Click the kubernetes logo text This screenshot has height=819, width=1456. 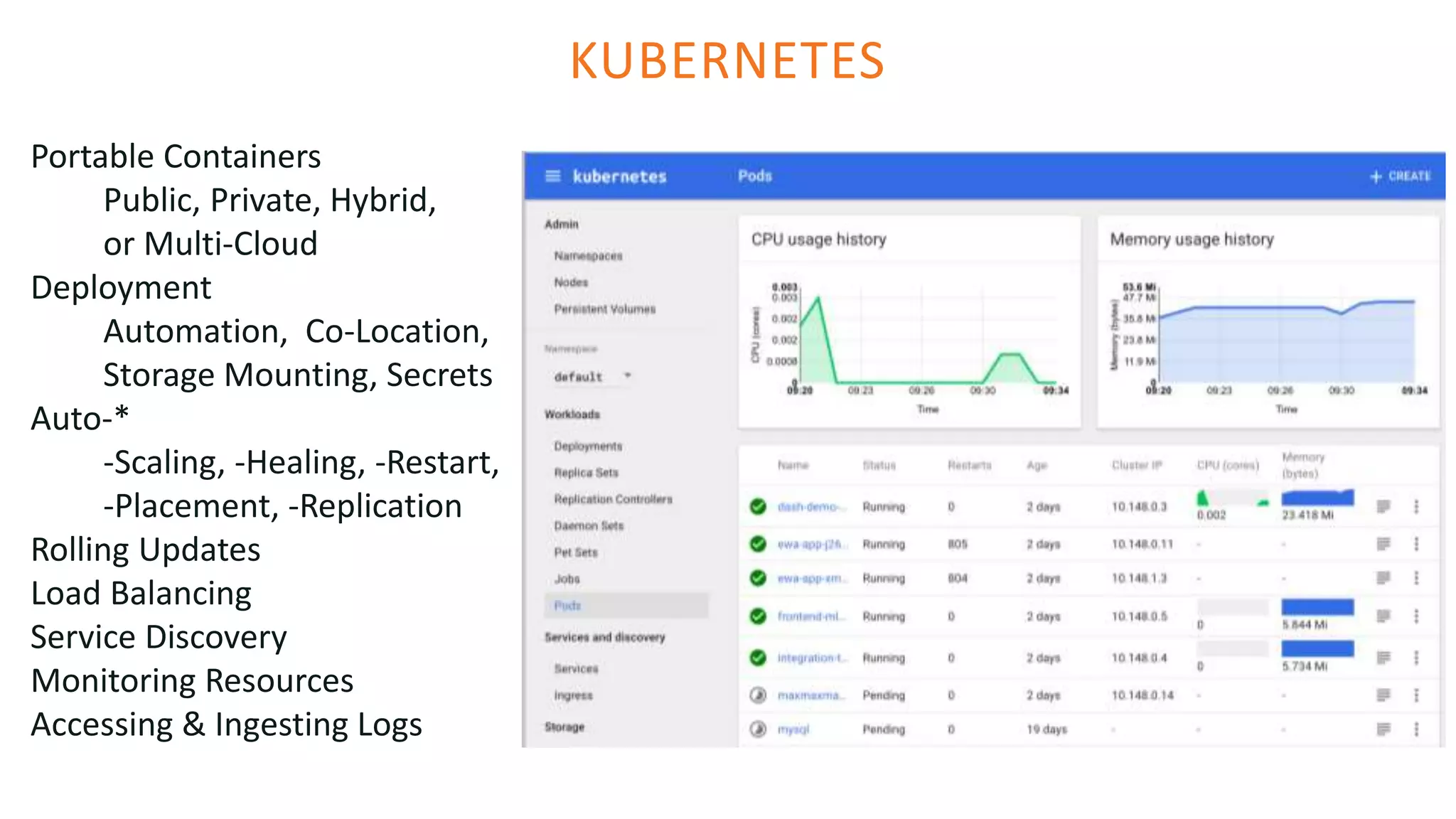[619, 176]
